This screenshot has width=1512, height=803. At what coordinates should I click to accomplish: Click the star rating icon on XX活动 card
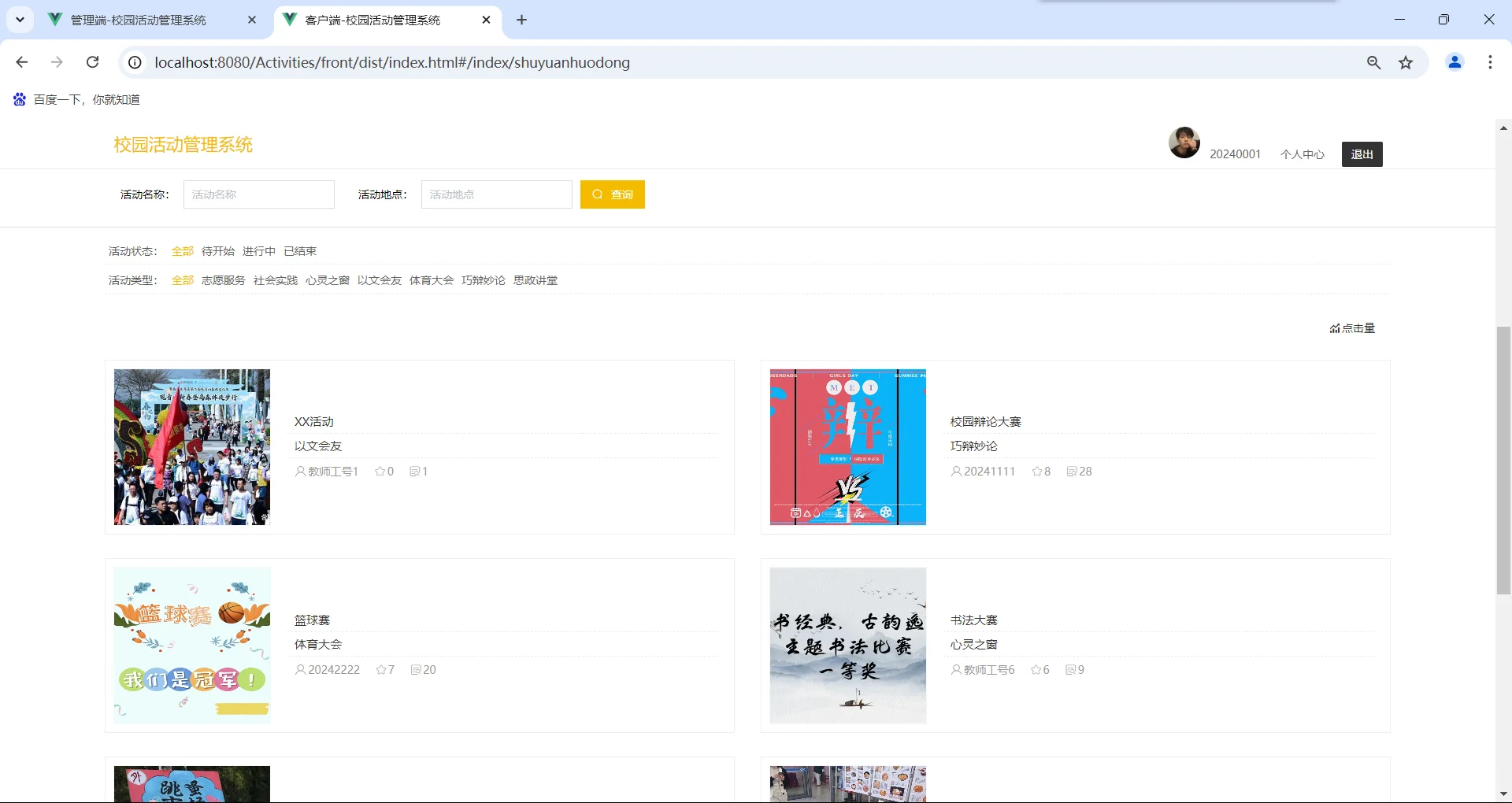pos(380,471)
